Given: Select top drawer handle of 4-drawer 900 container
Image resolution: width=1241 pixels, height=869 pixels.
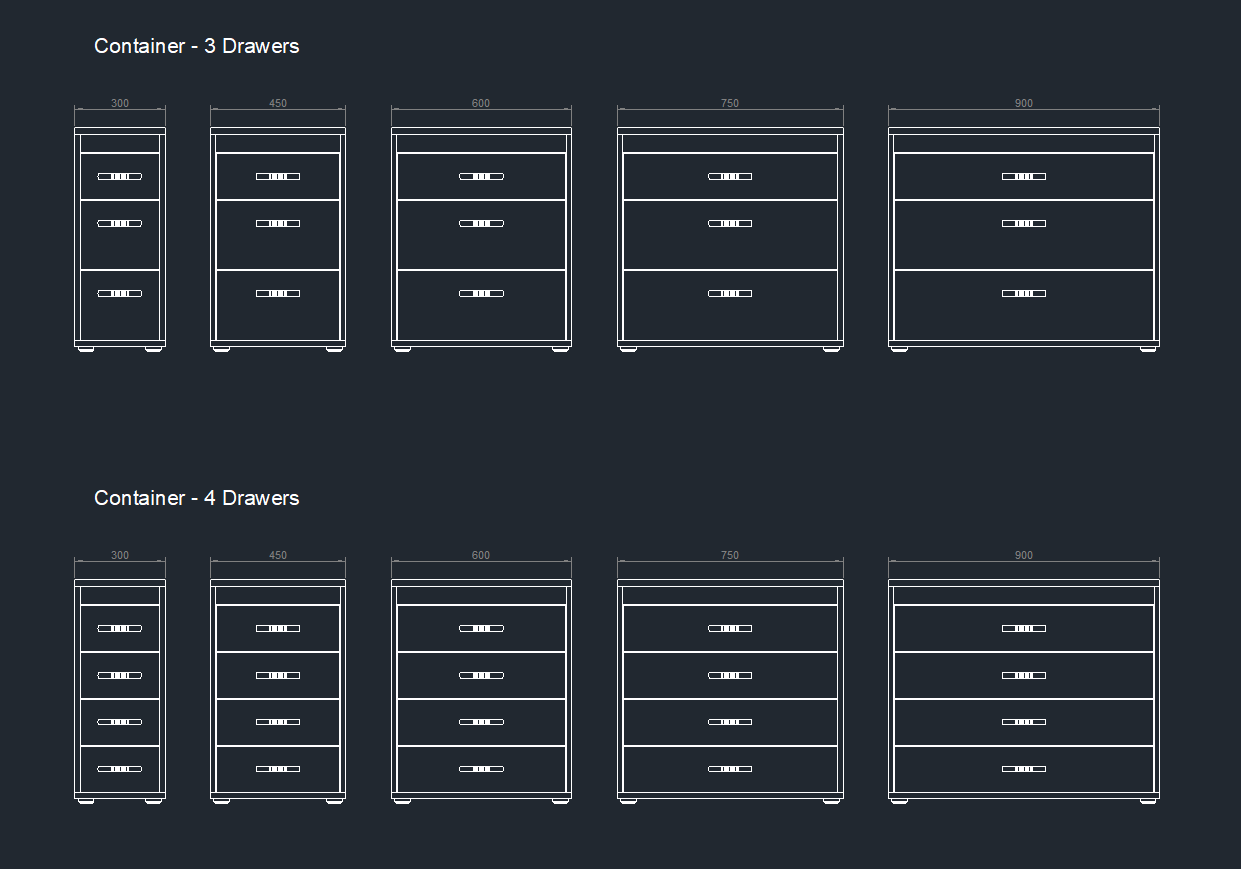Looking at the screenshot, I should click(x=1024, y=629).
